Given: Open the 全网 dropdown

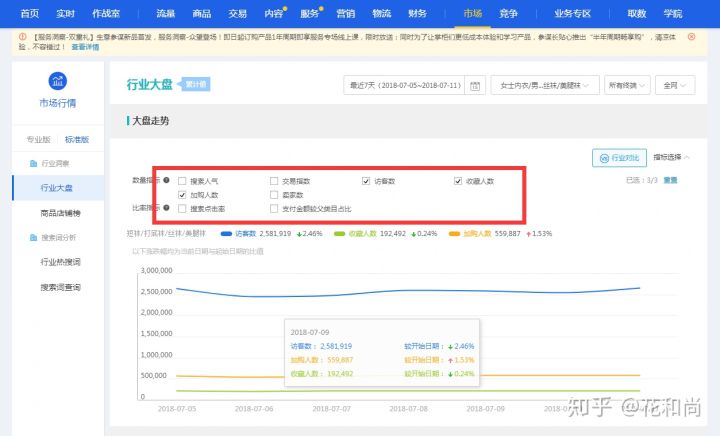Looking at the screenshot, I should [675, 86].
